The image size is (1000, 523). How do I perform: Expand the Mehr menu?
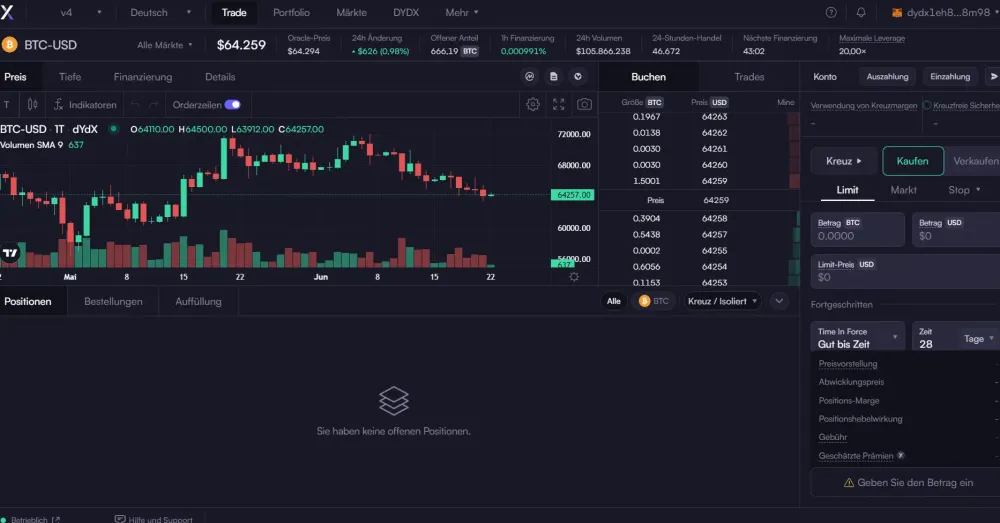pos(462,12)
